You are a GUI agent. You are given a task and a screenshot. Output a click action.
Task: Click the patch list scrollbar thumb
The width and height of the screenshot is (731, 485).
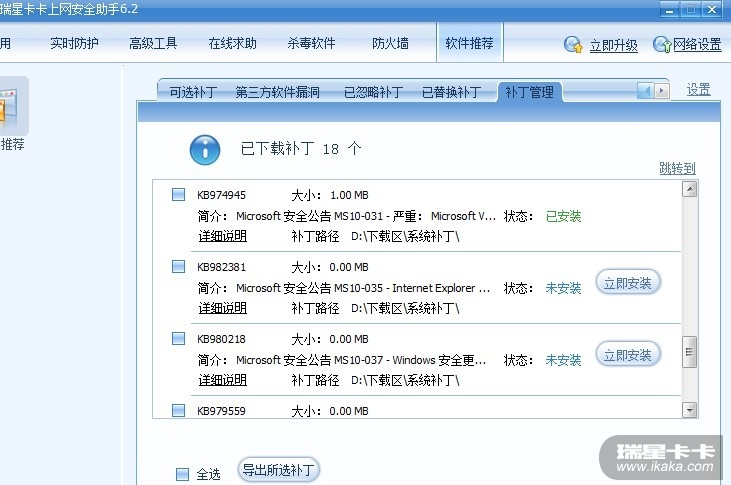click(690, 352)
